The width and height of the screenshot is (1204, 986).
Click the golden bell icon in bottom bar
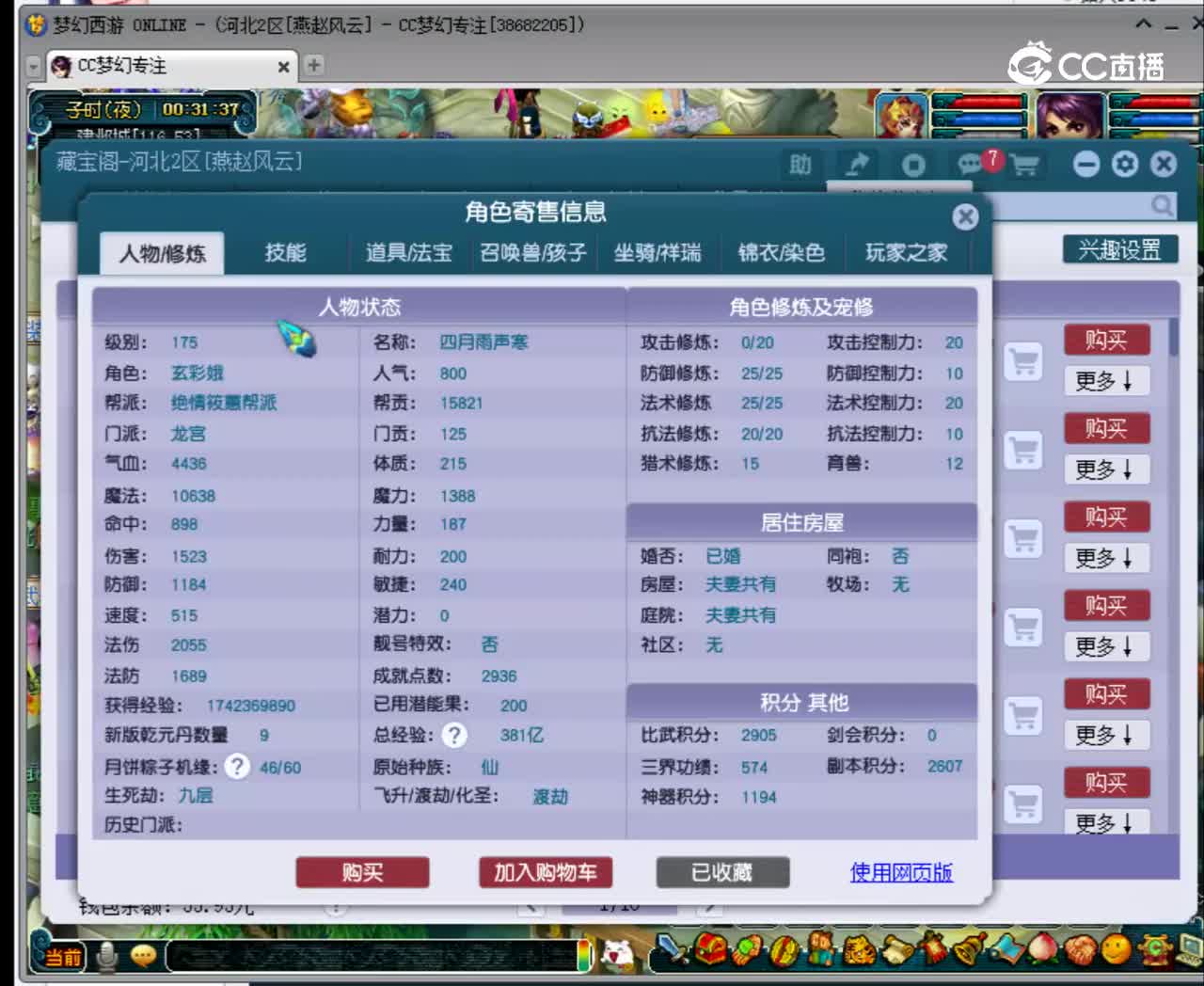(x=969, y=950)
